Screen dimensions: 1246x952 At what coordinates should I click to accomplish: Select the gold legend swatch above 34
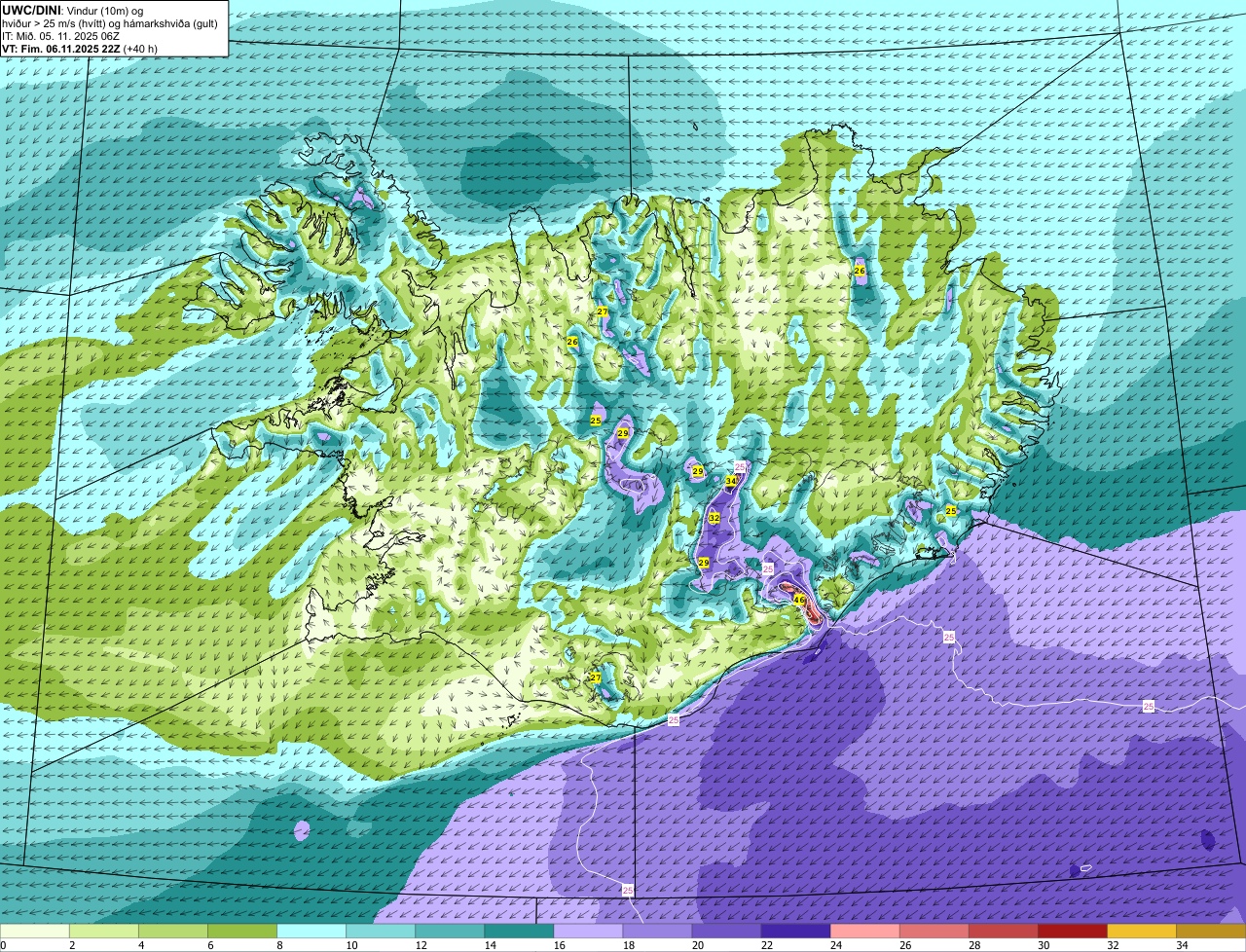1211,932
